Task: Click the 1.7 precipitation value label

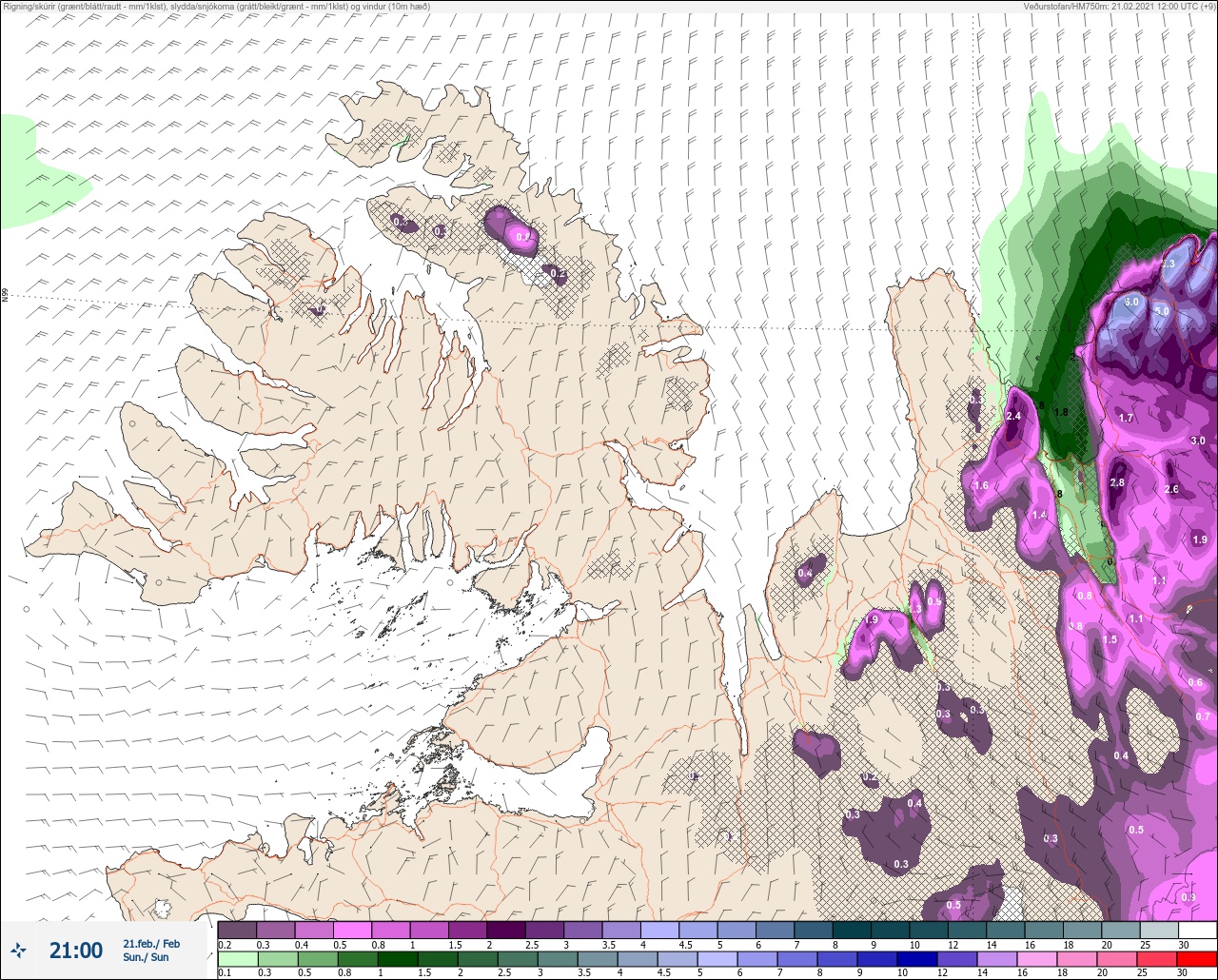Action: [1126, 418]
